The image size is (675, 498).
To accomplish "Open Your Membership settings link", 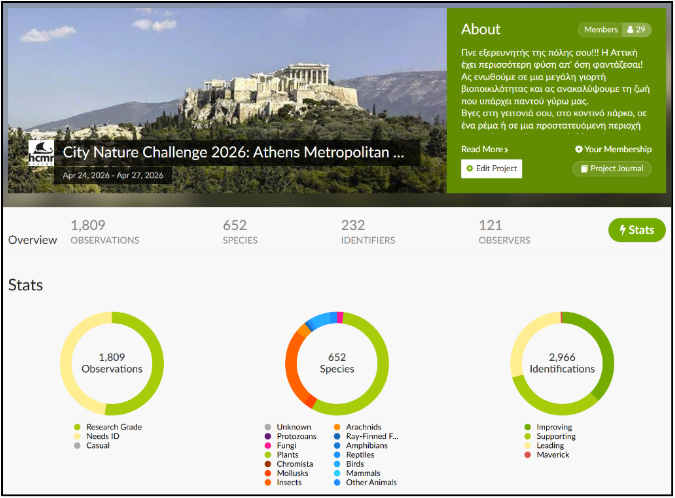I will (613, 149).
